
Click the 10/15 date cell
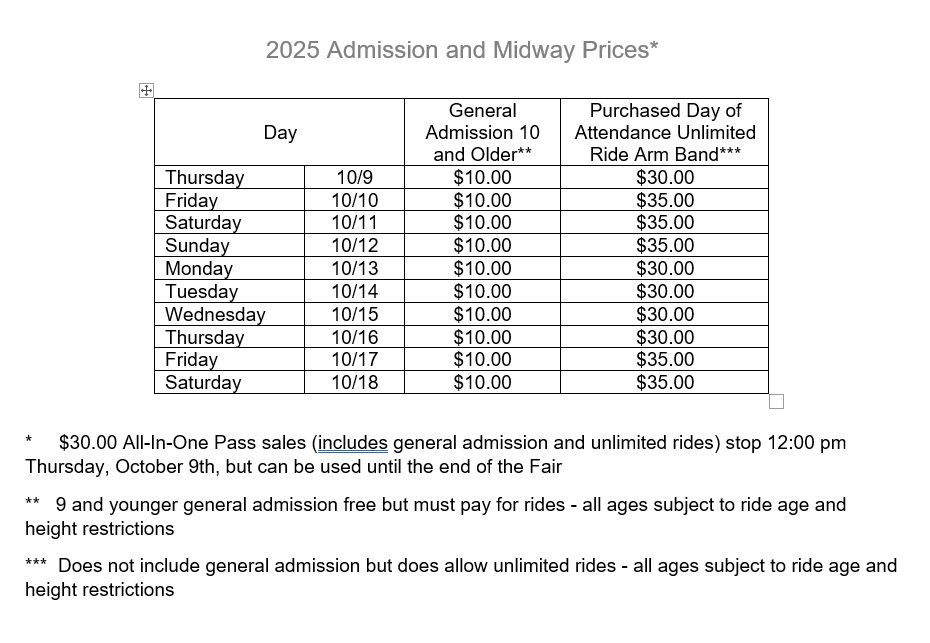(x=355, y=314)
